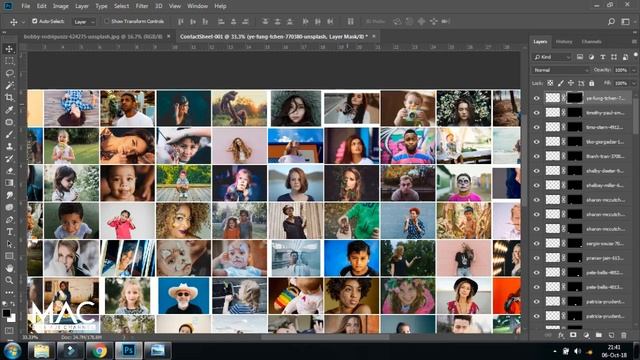Click the create new layer icon
The height and width of the screenshot is (360, 640).
click(x=611, y=335)
